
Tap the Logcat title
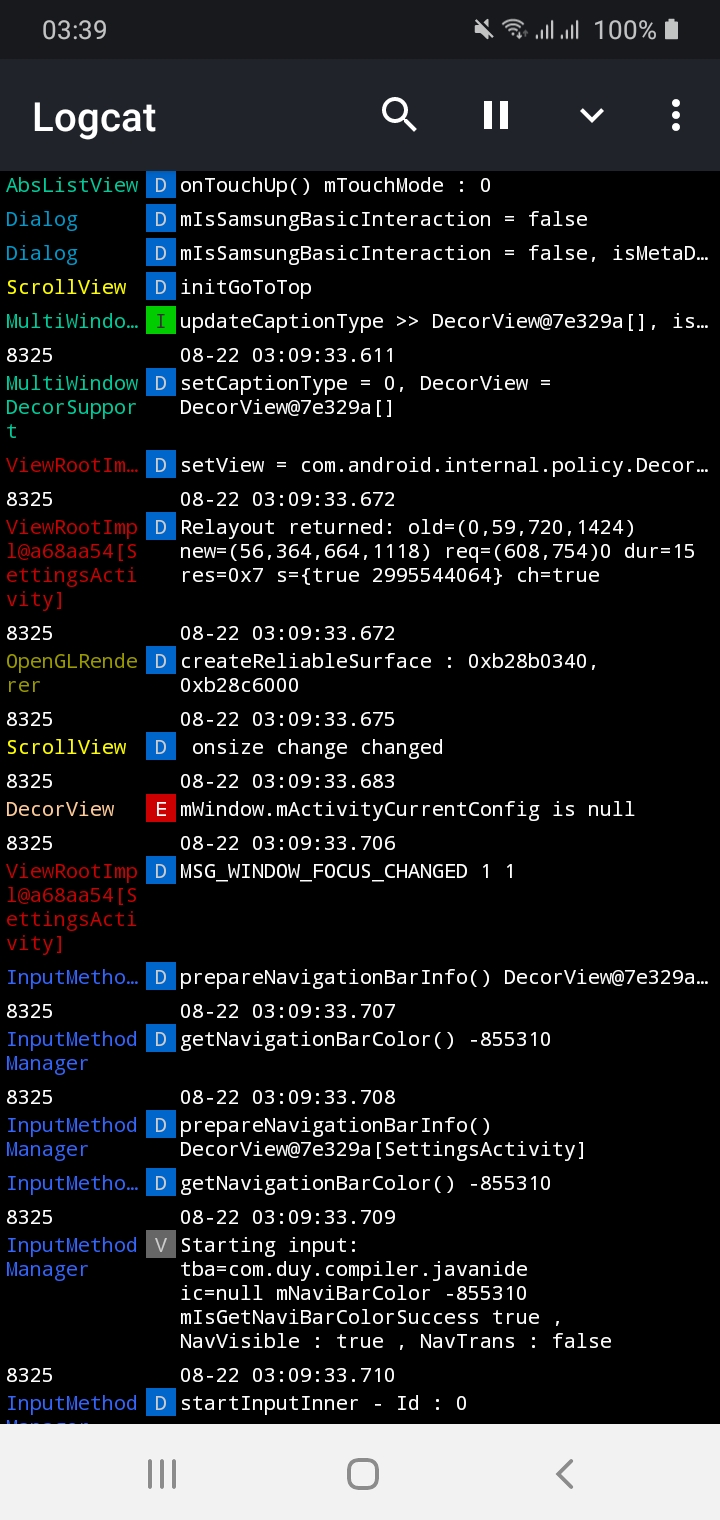point(93,117)
